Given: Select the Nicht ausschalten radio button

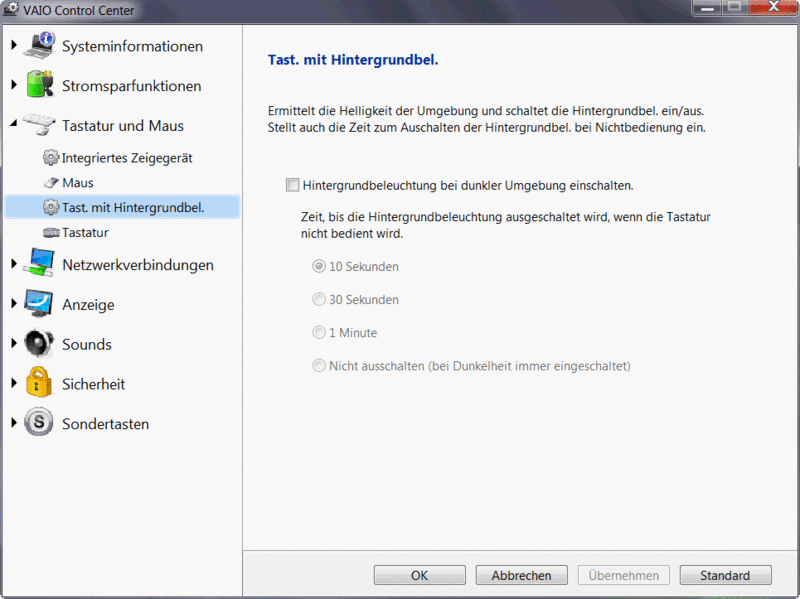Looking at the screenshot, I should click(319, 366).
